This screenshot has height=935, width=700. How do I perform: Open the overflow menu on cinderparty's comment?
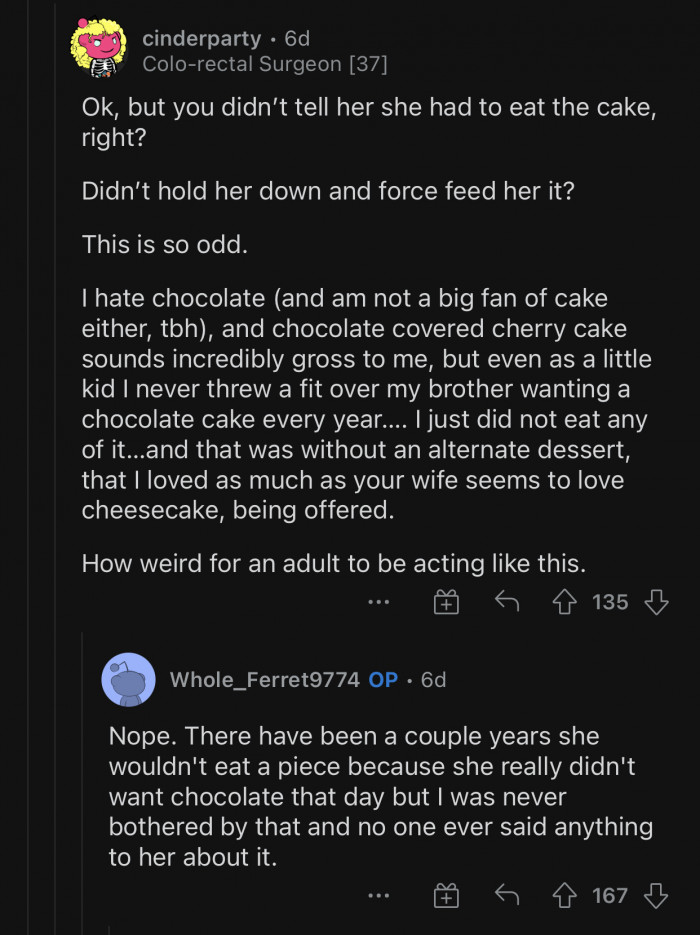tap(379, 602)
